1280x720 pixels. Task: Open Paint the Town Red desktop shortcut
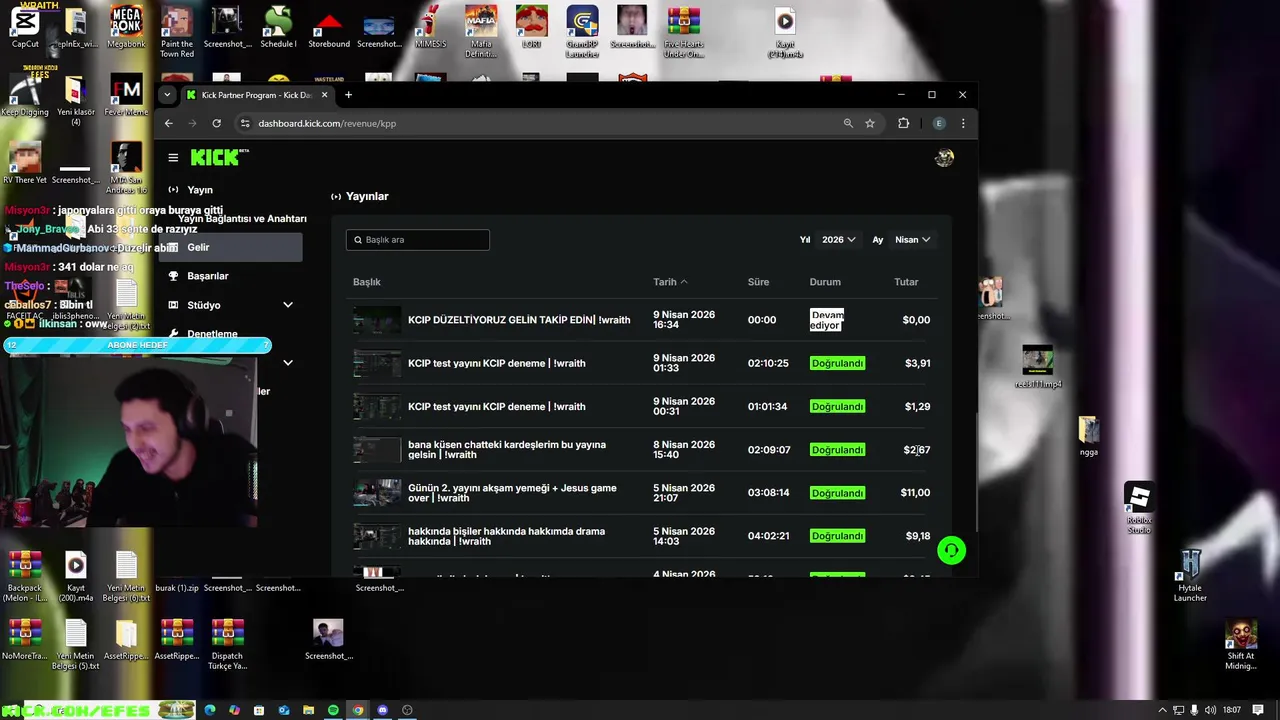[x=177, y=32]
